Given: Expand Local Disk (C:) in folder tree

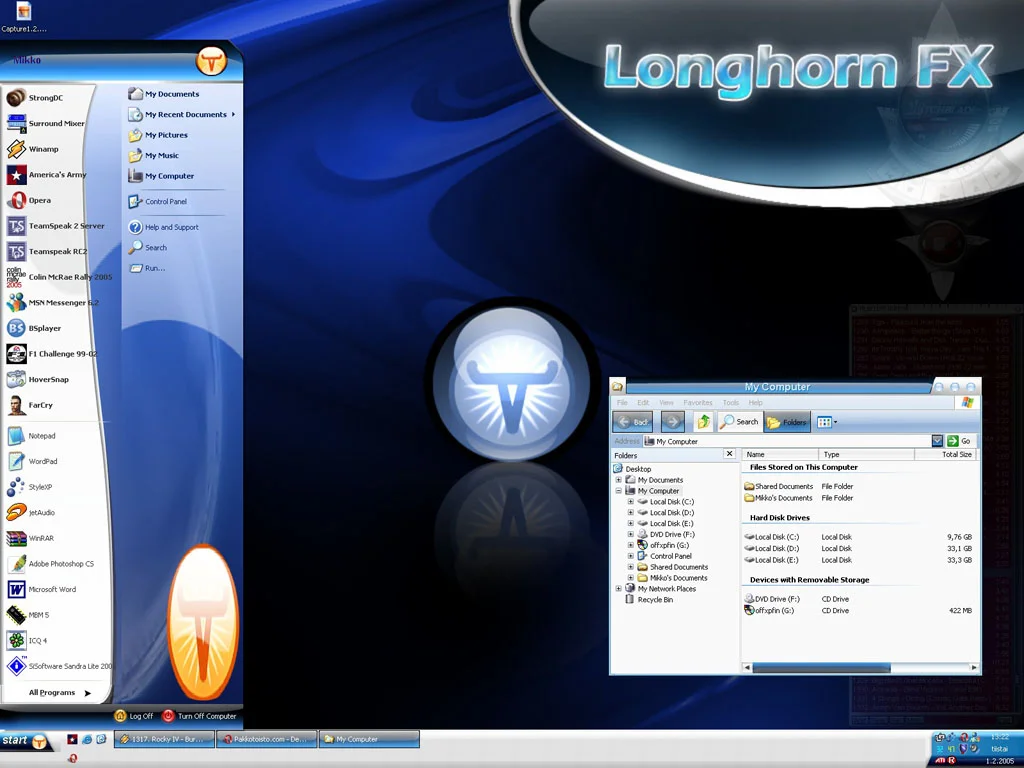Looking at the screenshot, I should tap(631, 502).
